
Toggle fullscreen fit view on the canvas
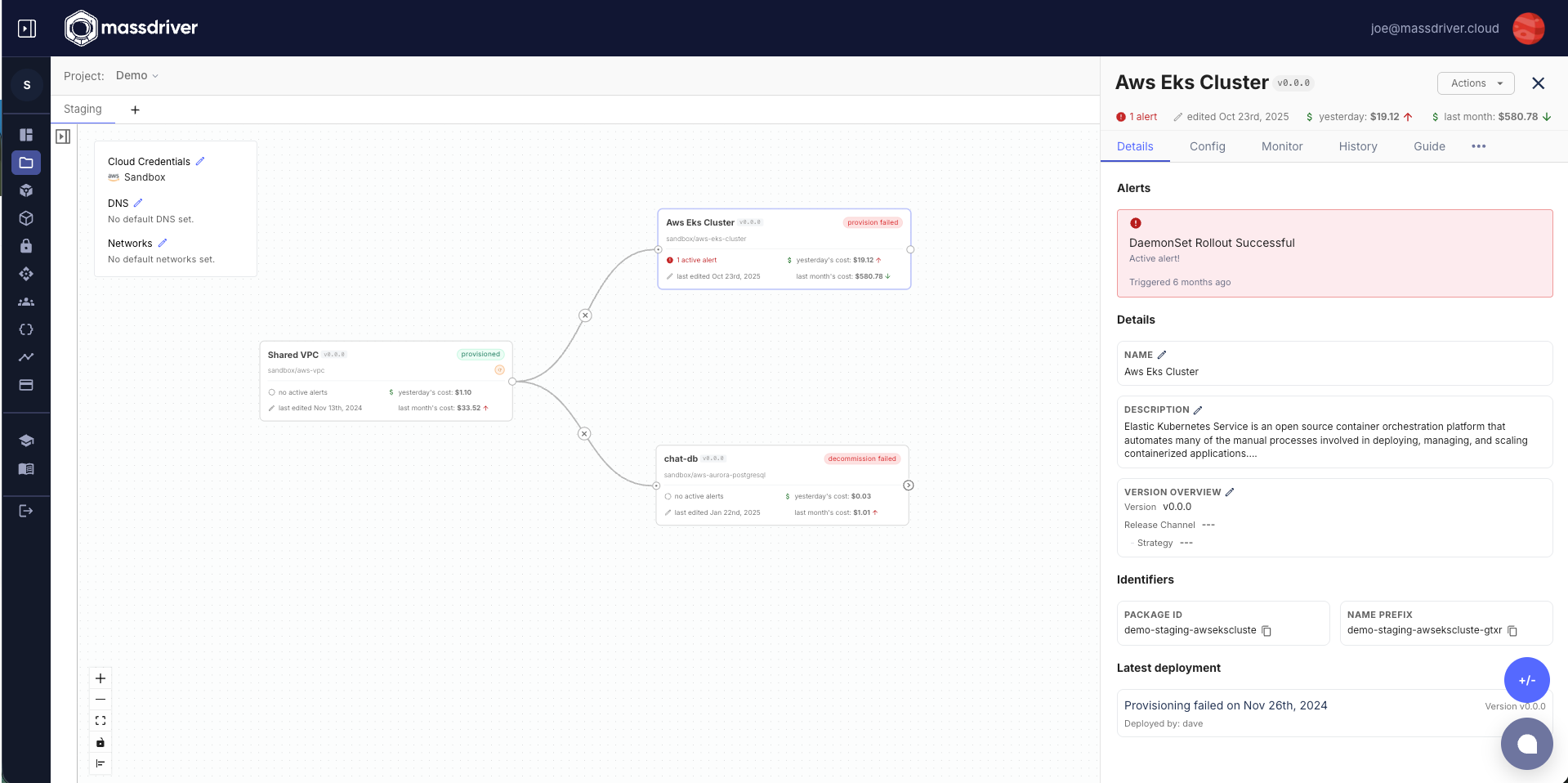[101, 720]
